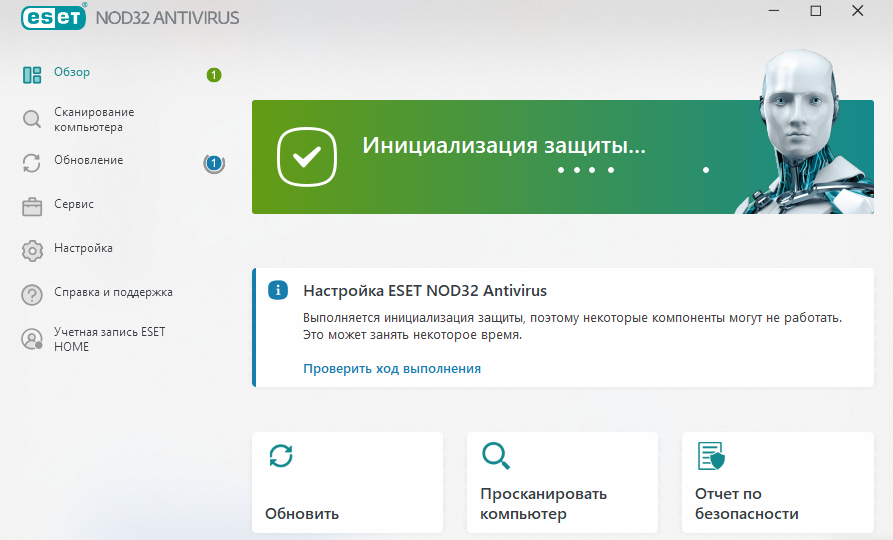Open Учетная запись ESET HOME
The height and width of the screenshot is (540, 893).
[x=109, y=339]
